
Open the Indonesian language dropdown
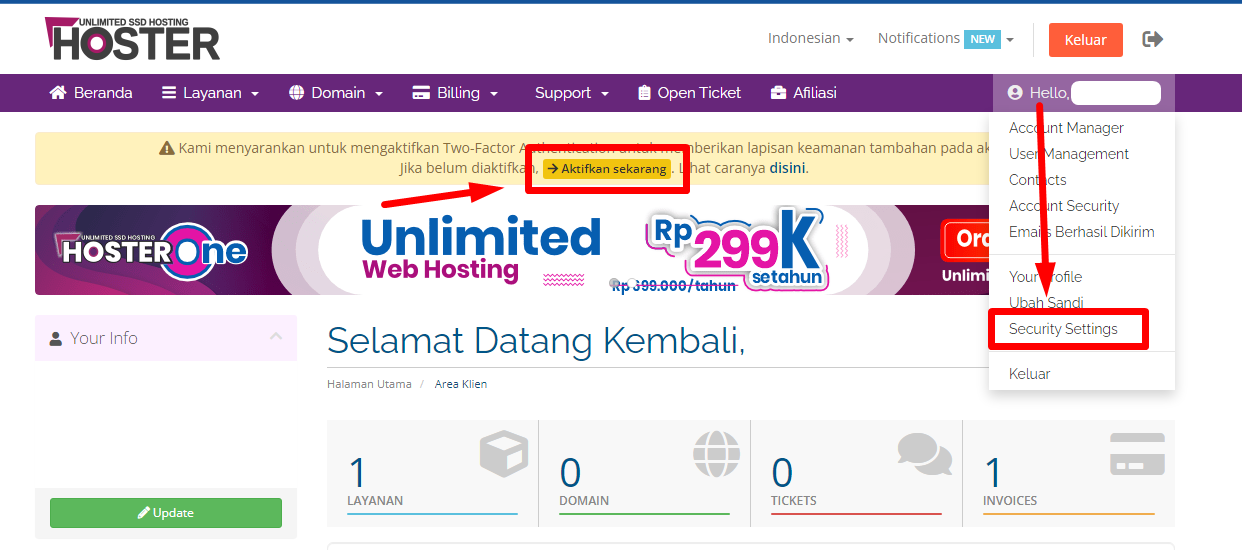pos(810,38)
